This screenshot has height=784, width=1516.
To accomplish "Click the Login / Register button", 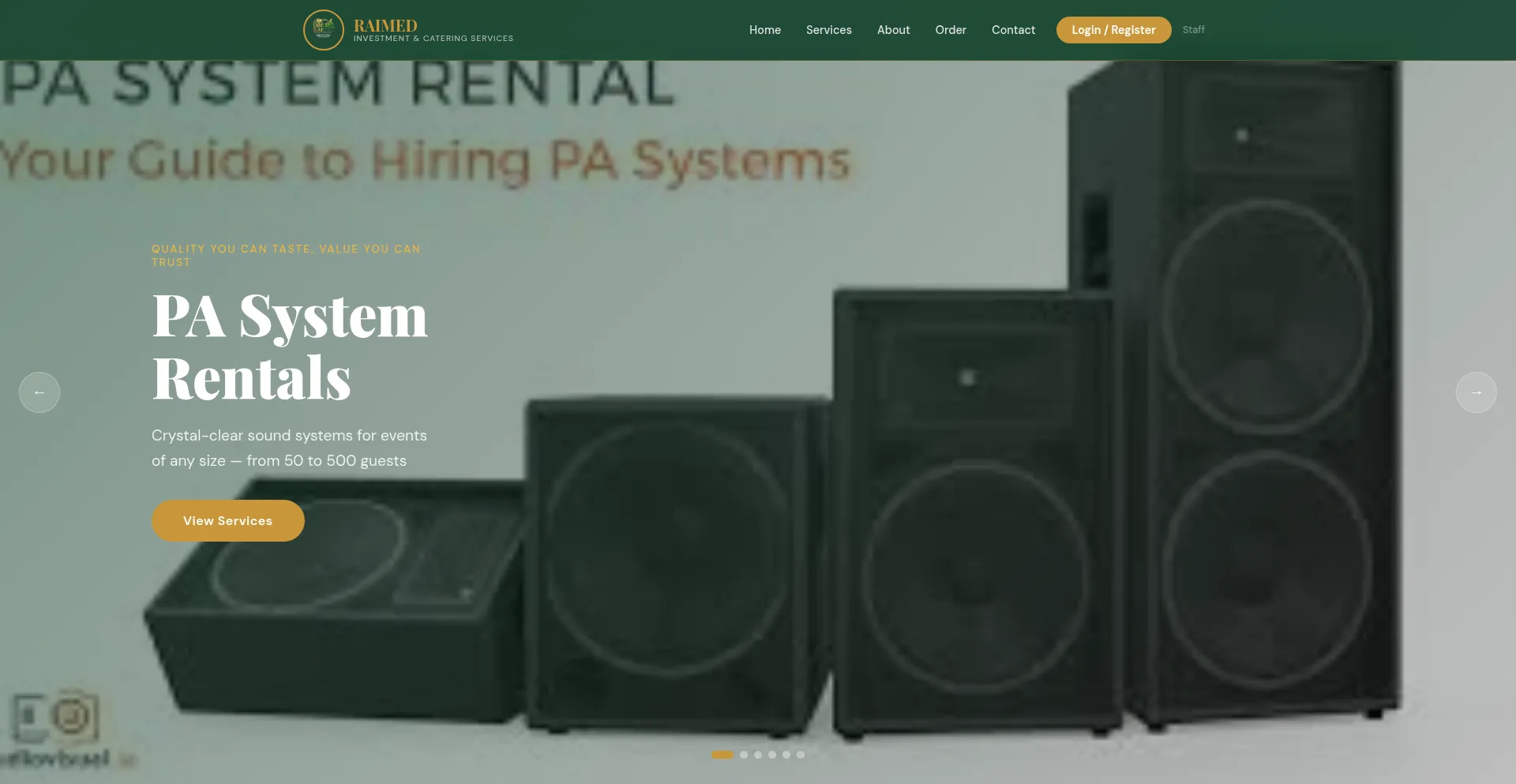I will 1113,30.
